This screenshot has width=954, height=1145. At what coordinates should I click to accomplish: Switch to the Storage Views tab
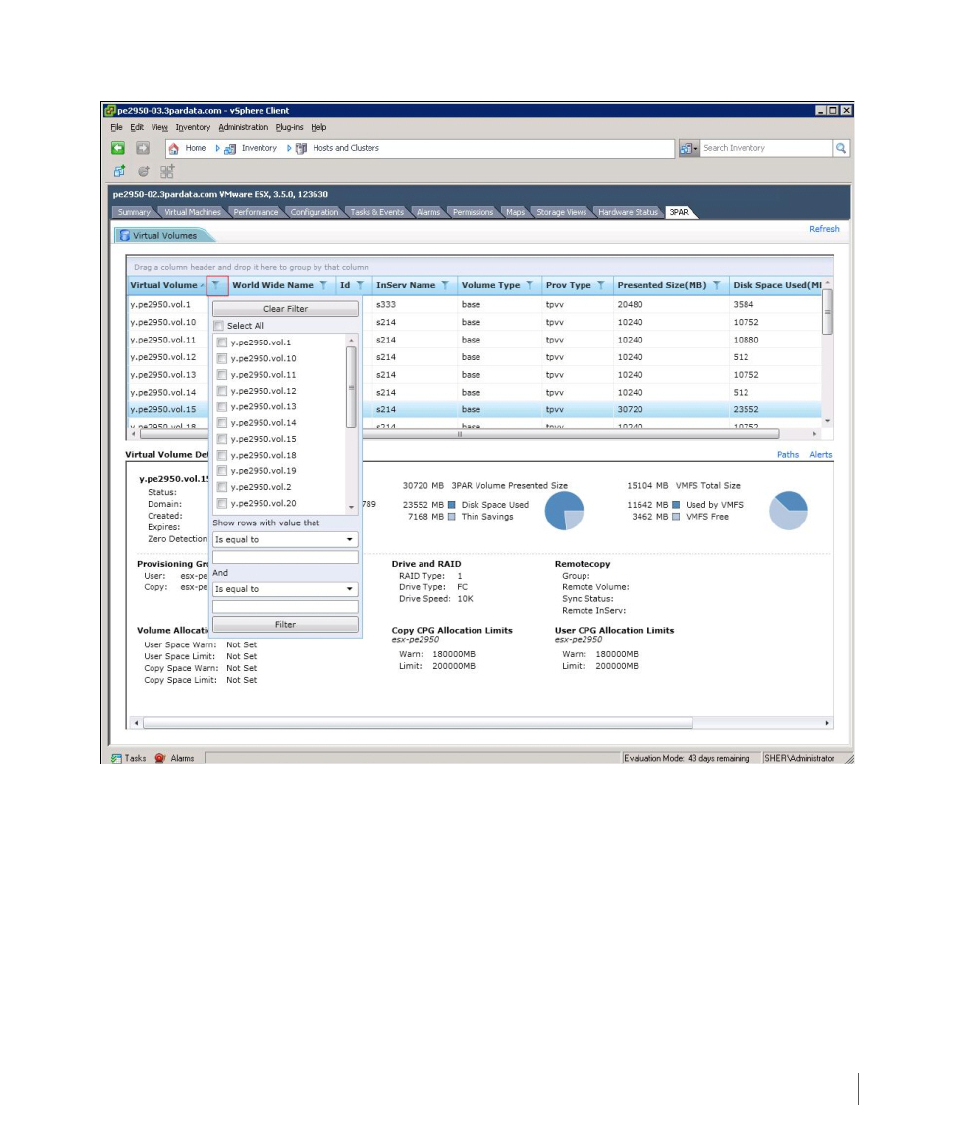tap(561, 212)
